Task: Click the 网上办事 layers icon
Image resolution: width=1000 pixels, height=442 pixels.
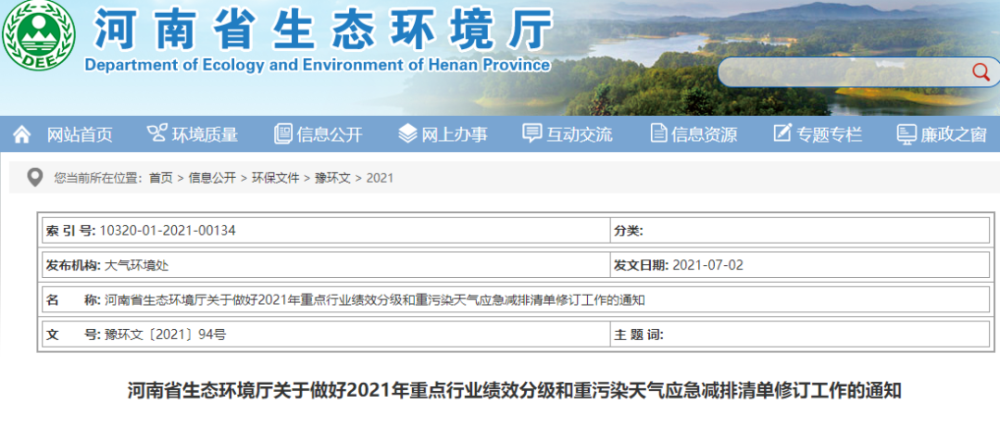Action: pos(407,134)
